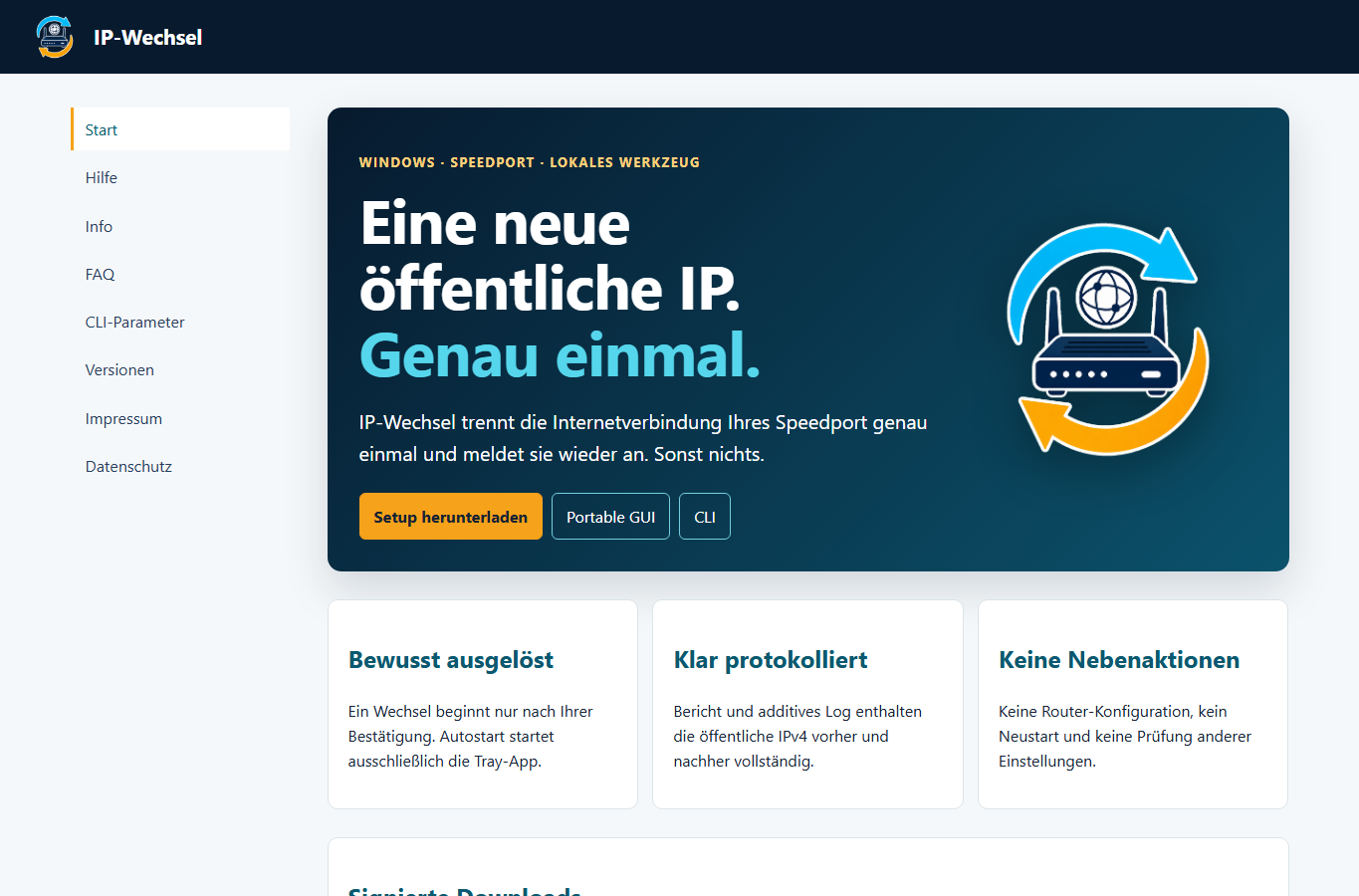Click the 'Genau einmal.' headline text
This screenshot has height=896, width=1359.
(x=560, y=354)
